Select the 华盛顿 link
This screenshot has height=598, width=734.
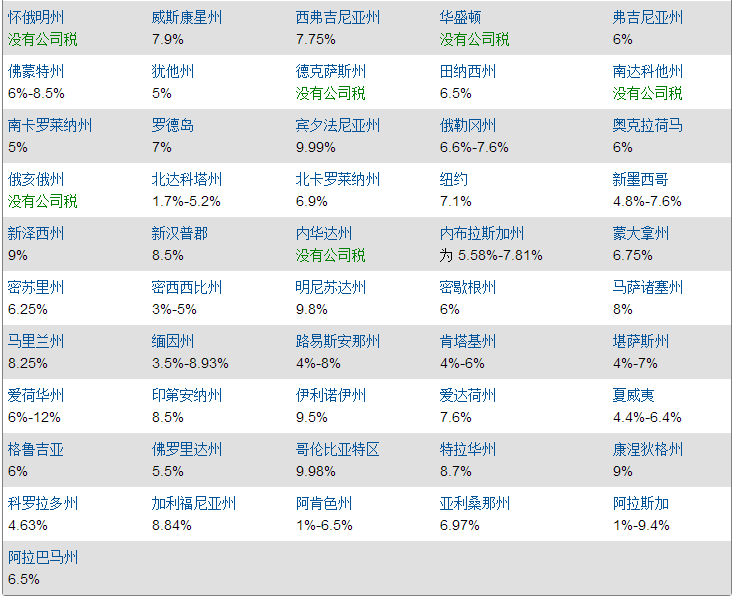click(461, 17)
